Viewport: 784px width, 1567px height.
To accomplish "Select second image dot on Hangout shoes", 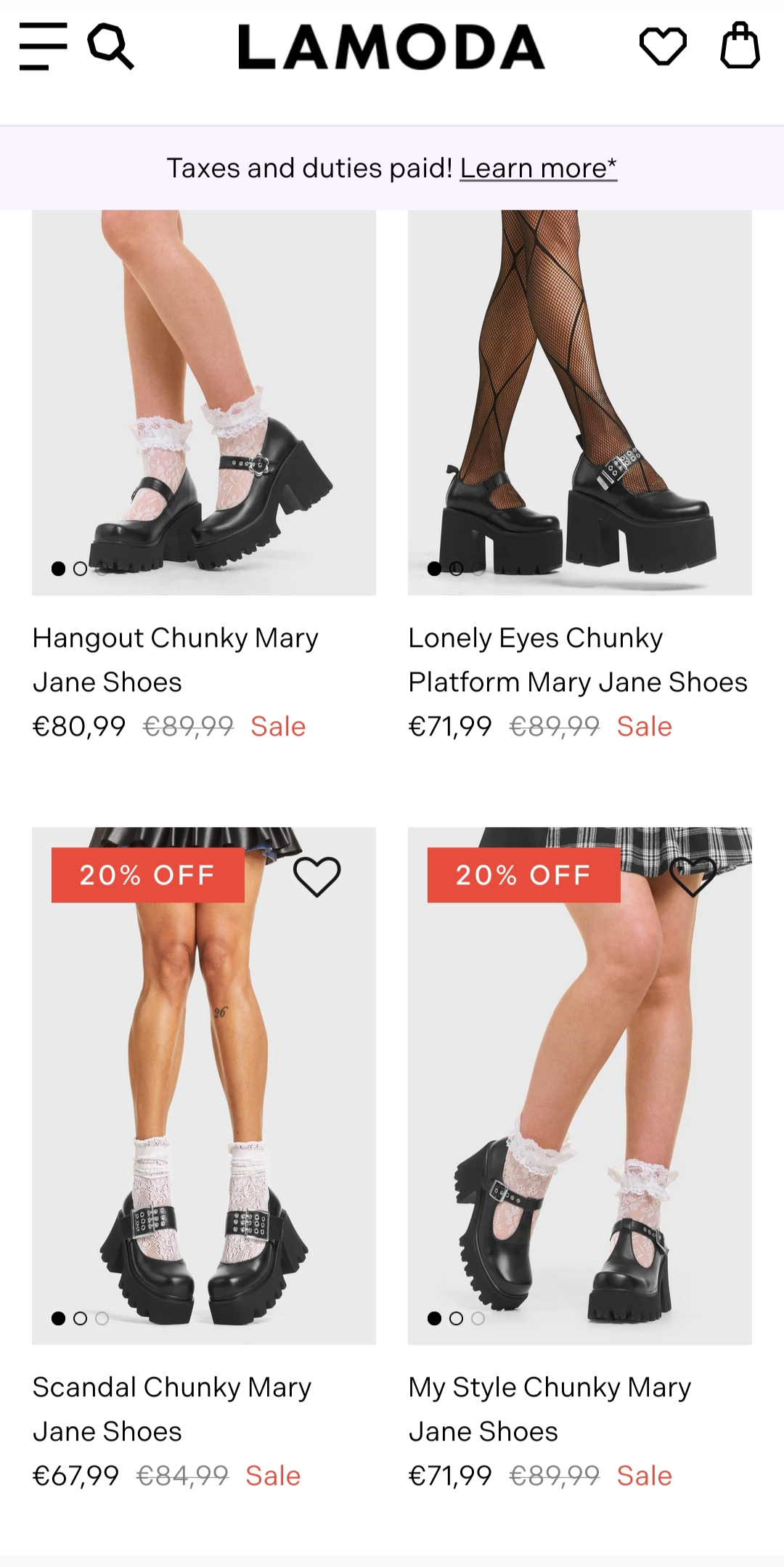I will tap(81, 569).
